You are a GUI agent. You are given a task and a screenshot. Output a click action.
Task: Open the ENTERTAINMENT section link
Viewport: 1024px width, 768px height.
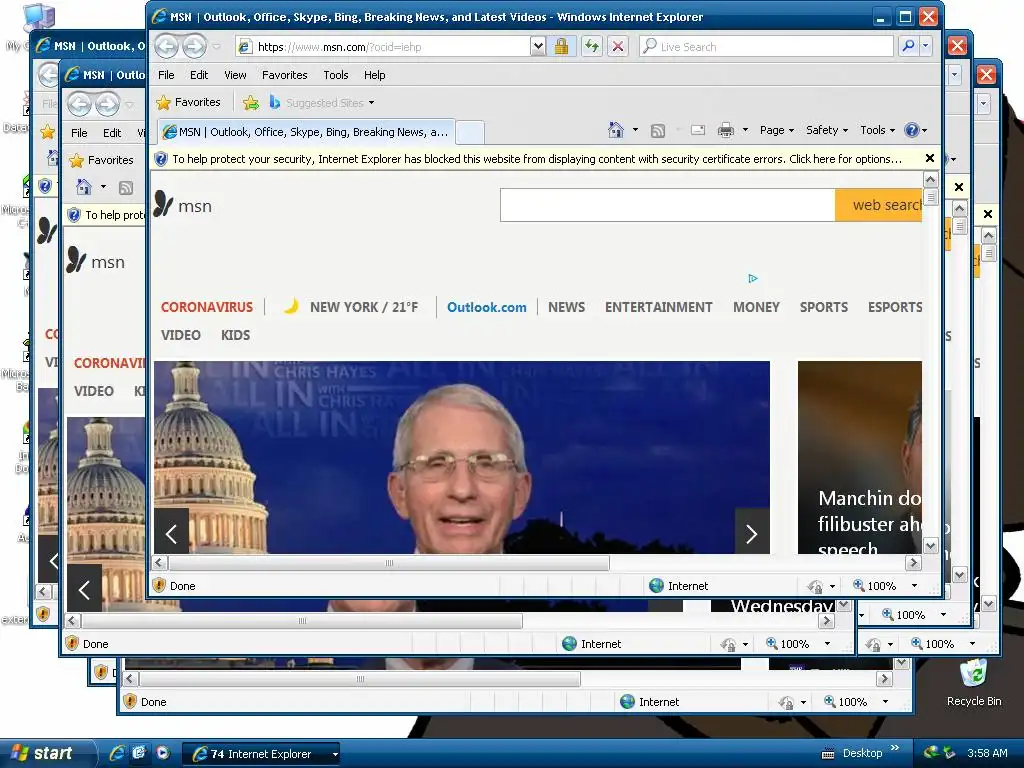click(x=658, y=307)
